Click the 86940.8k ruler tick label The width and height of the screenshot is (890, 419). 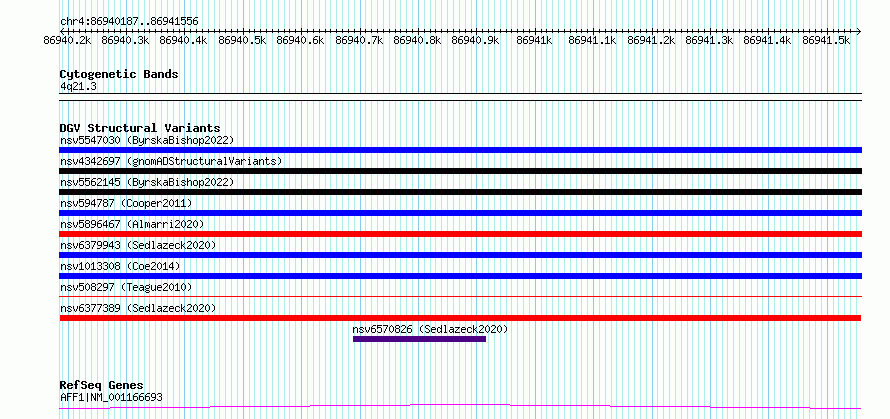click(417, 40)
